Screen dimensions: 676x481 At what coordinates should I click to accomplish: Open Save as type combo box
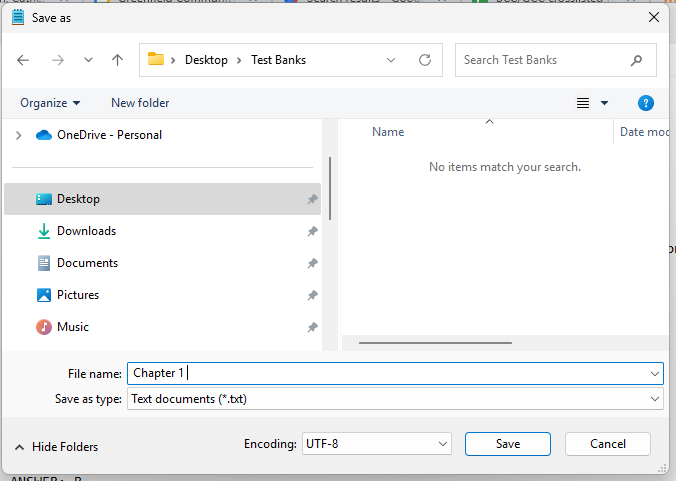point(395,399)
